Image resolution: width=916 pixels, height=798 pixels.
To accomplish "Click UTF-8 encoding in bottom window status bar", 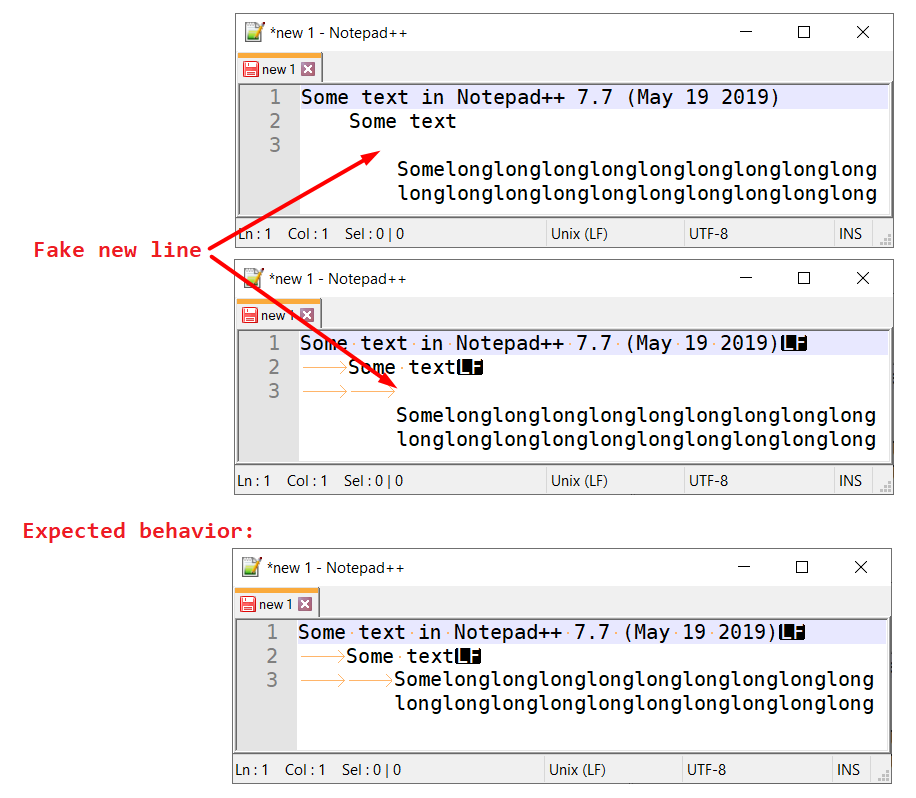I will [706, 769].
